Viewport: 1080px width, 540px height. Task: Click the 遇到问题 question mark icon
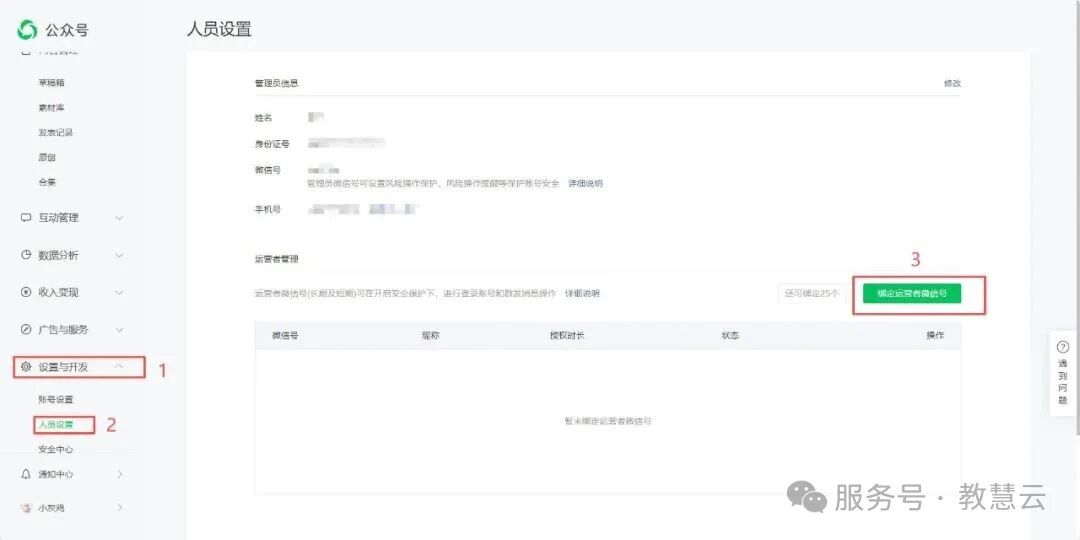click(x=1063, y=347)
